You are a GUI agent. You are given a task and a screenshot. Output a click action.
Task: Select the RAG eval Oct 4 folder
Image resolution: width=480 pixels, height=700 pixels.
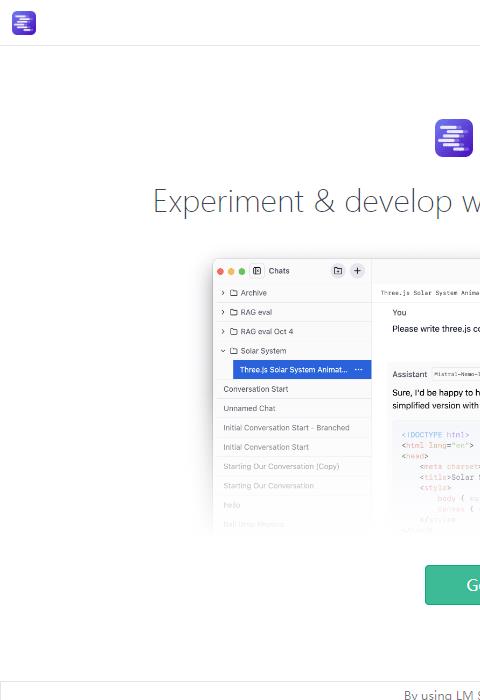pos(294,331)
